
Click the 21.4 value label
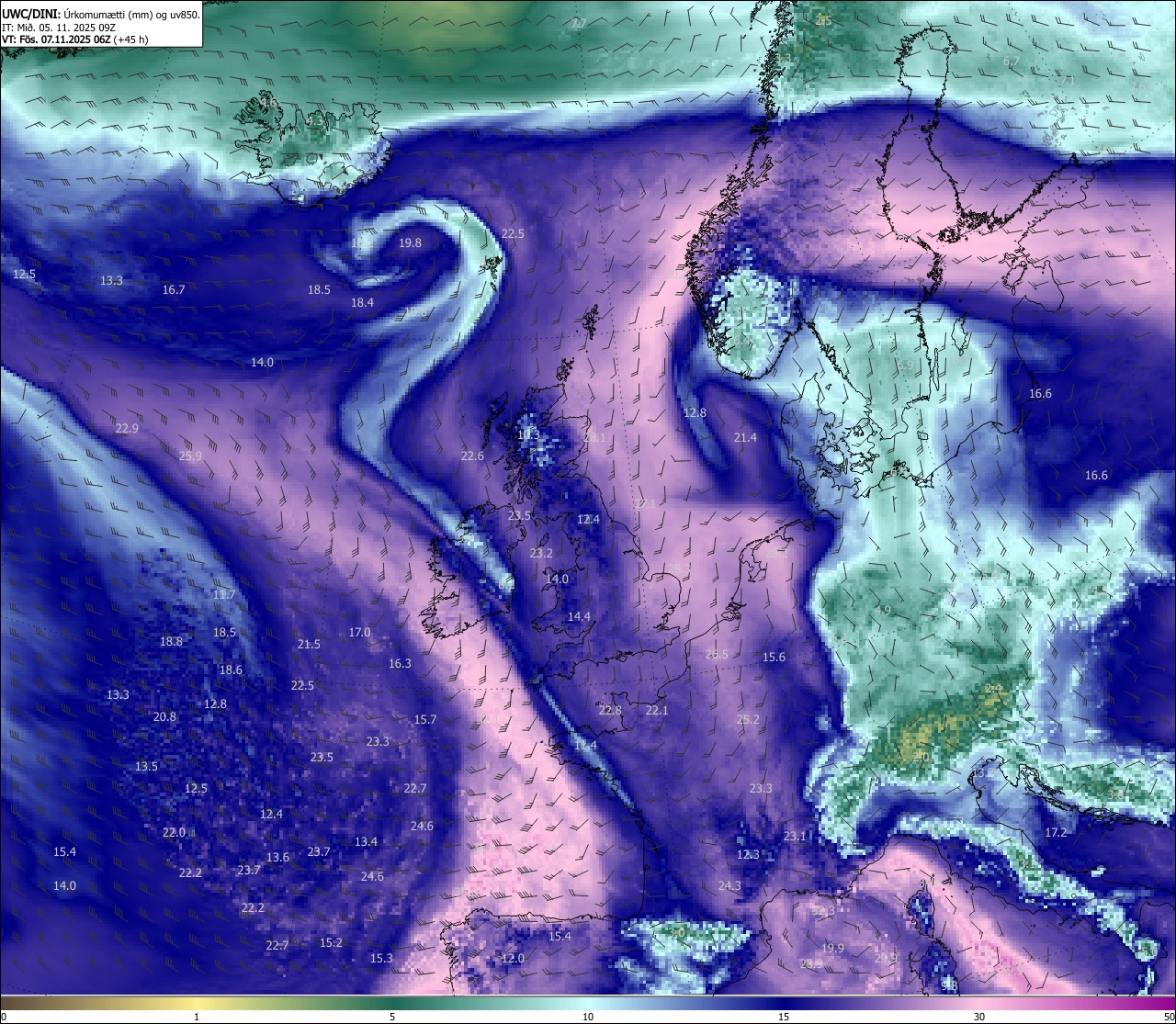(x=745, y=438)
